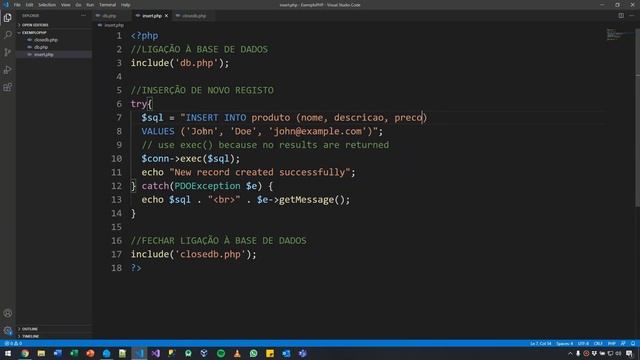Click 'john@example.com' text on line 8

(x=318, y=131)
